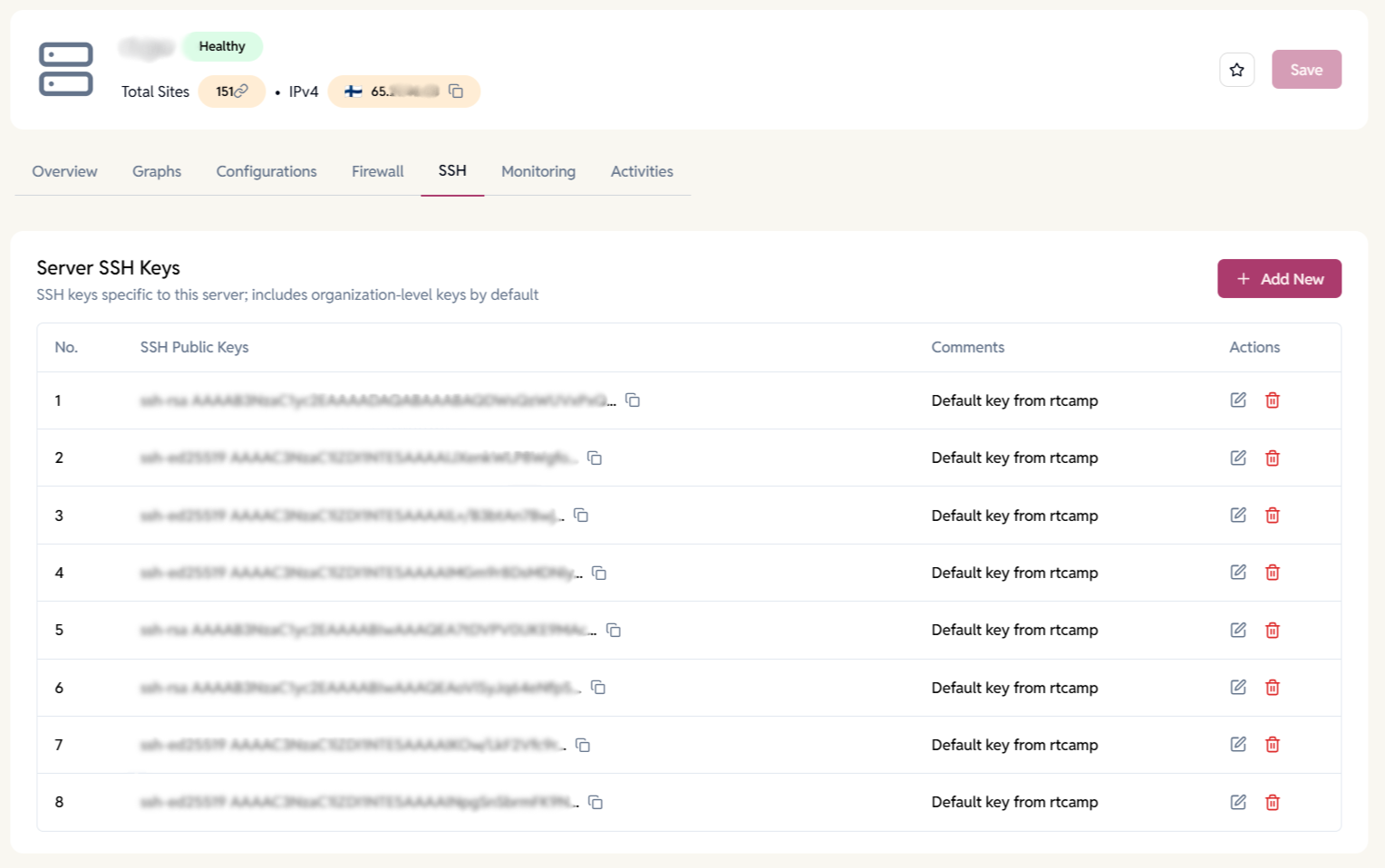The height and width of the screenshot is (868, 1385).
Task: Delete SSH key number 4
Action: click(x=1272, y=572)
